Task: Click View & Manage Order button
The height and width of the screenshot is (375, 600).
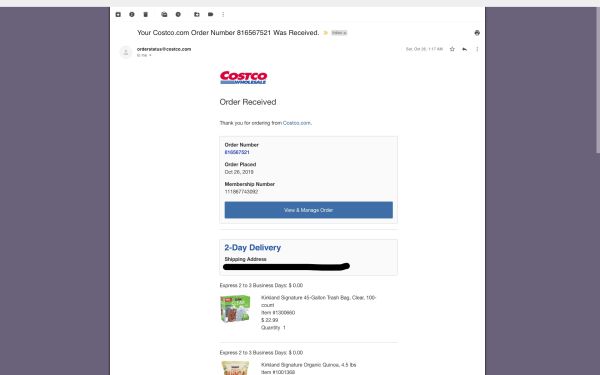Action: click(308, 210)
